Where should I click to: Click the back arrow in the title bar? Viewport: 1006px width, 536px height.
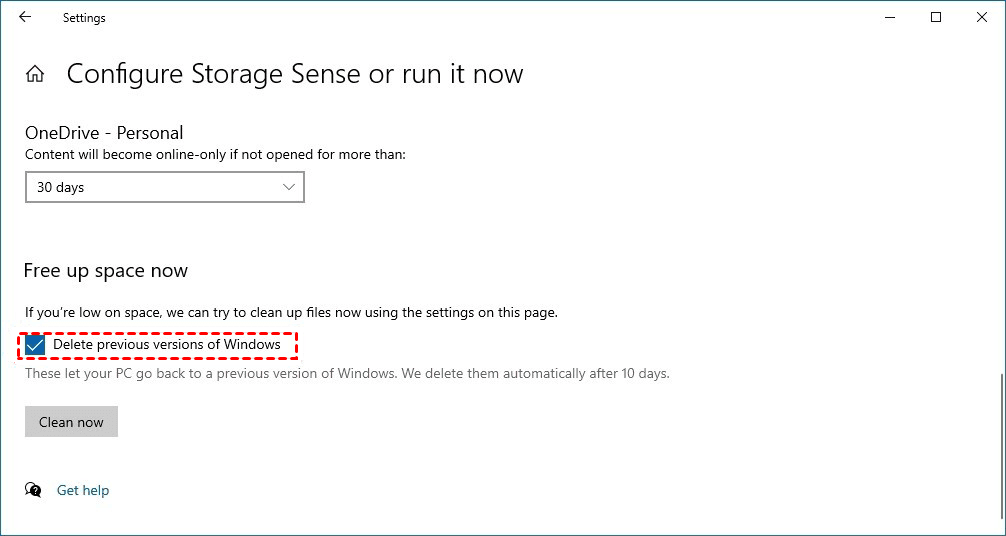[25, 17]
